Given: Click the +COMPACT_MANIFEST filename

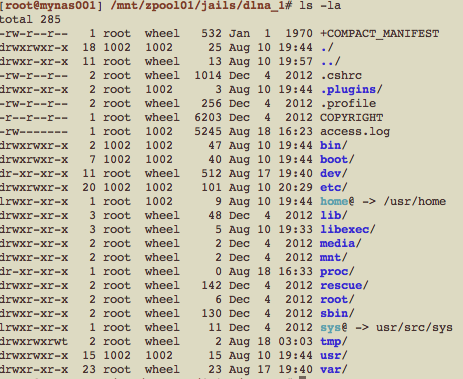Looking at the screenshot, I should (379, 34).
